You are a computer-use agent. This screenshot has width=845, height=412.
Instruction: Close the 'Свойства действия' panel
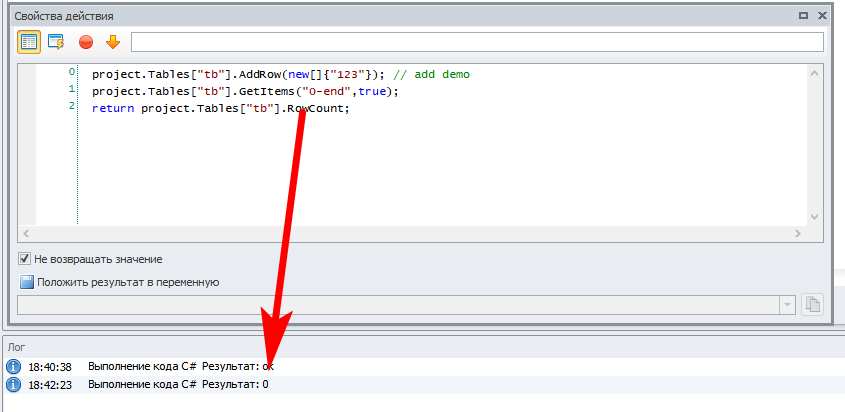822,16
